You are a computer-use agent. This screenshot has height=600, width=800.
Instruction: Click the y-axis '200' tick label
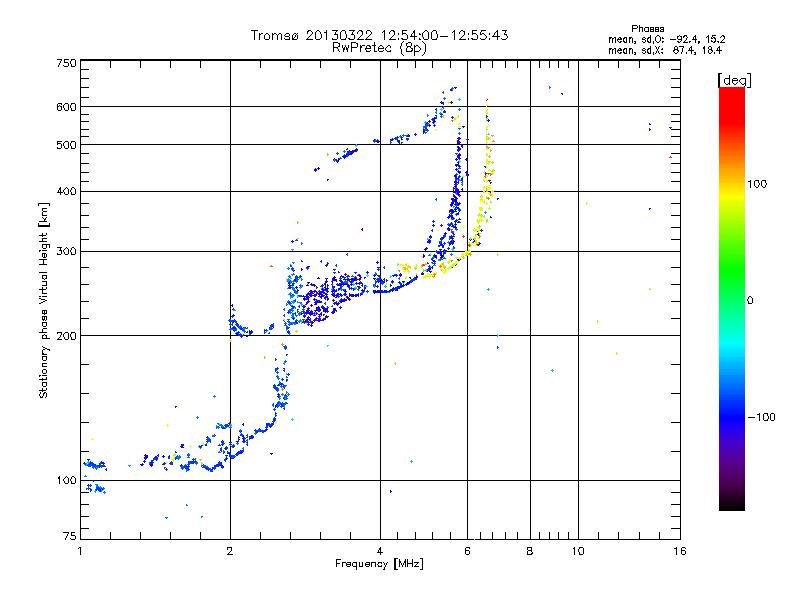(66, 336)
